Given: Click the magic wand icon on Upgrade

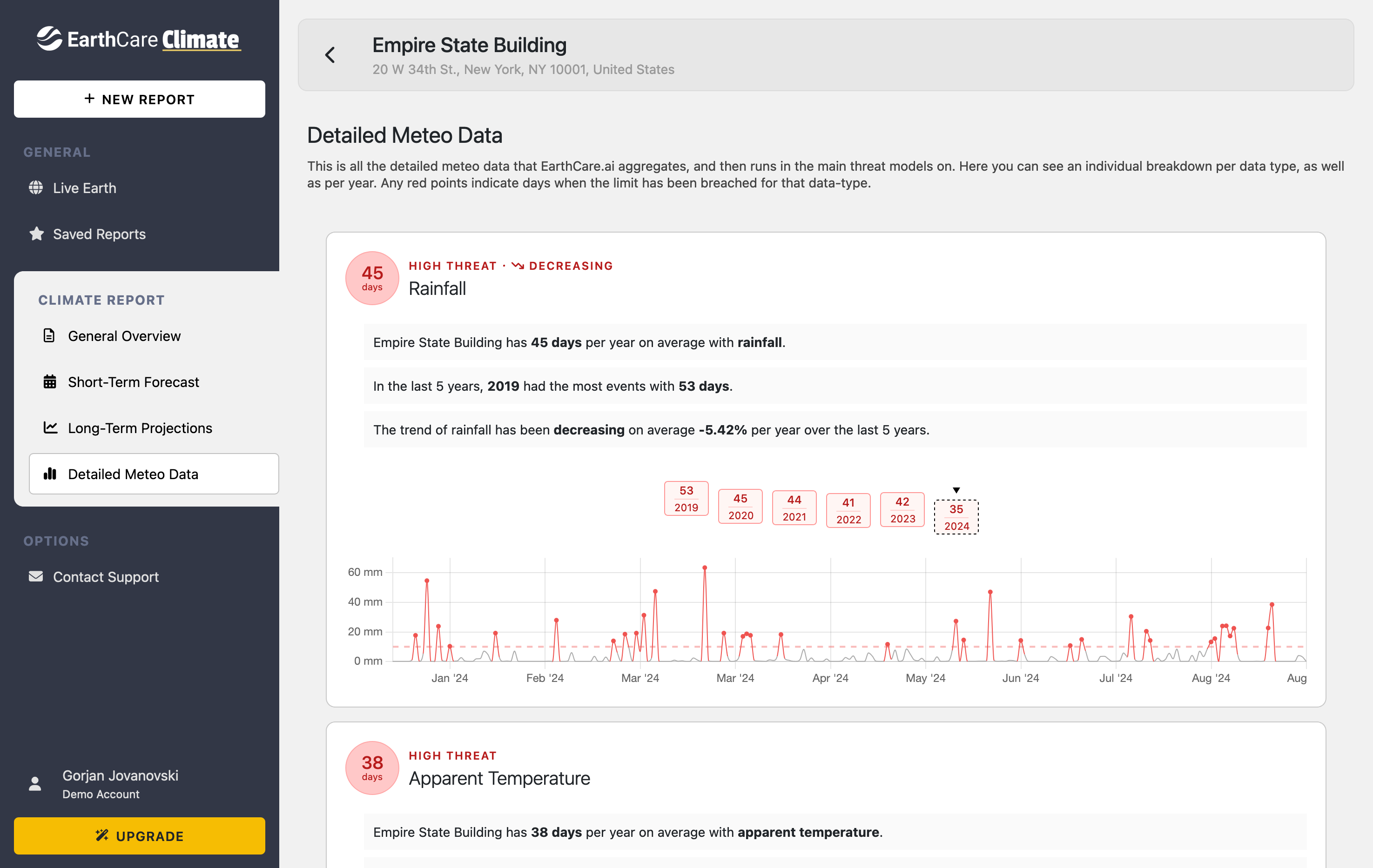Looking at the screenshot, I should [102, 835].
